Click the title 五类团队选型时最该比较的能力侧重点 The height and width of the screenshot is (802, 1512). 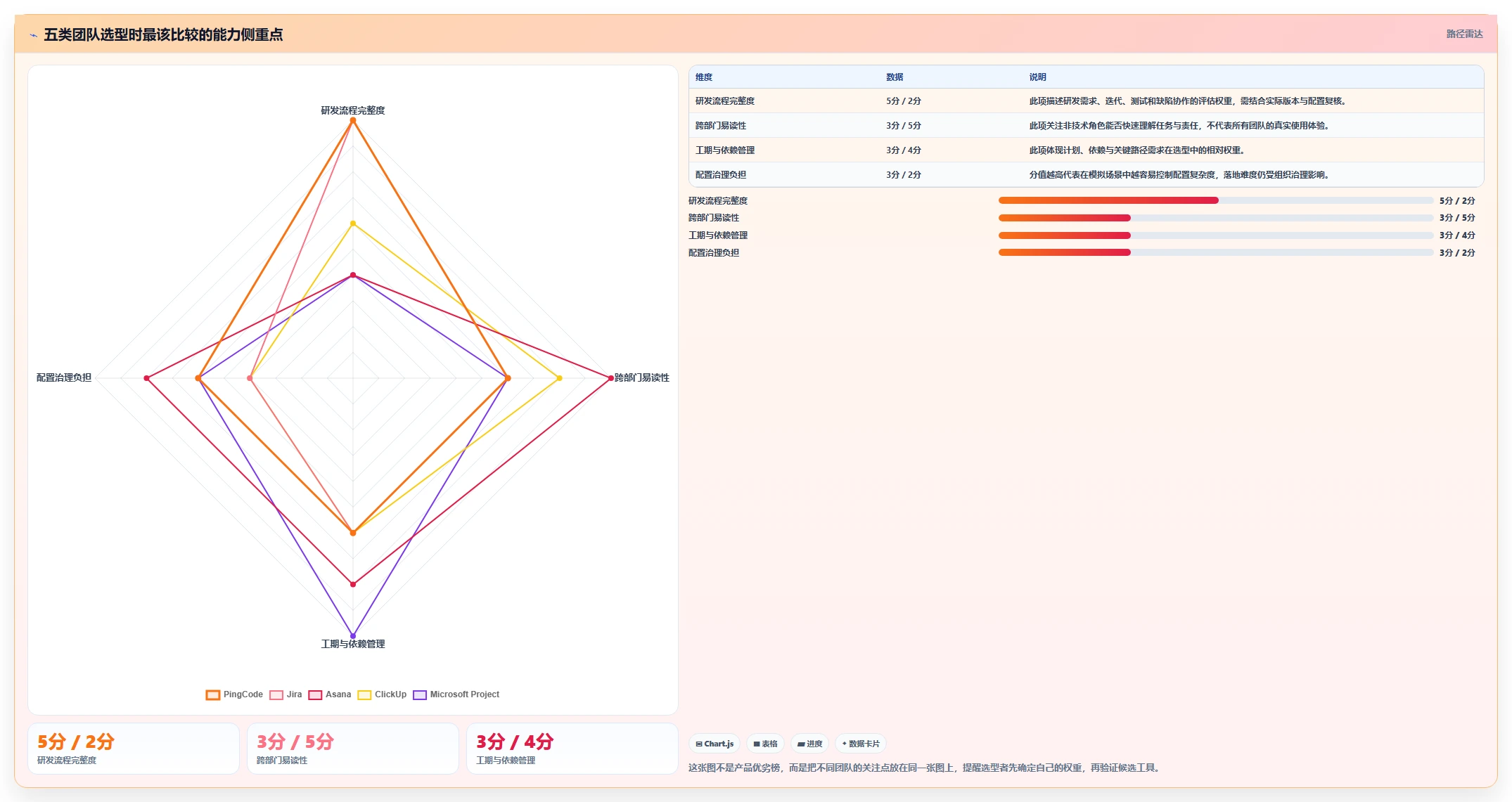coord(163,34)
